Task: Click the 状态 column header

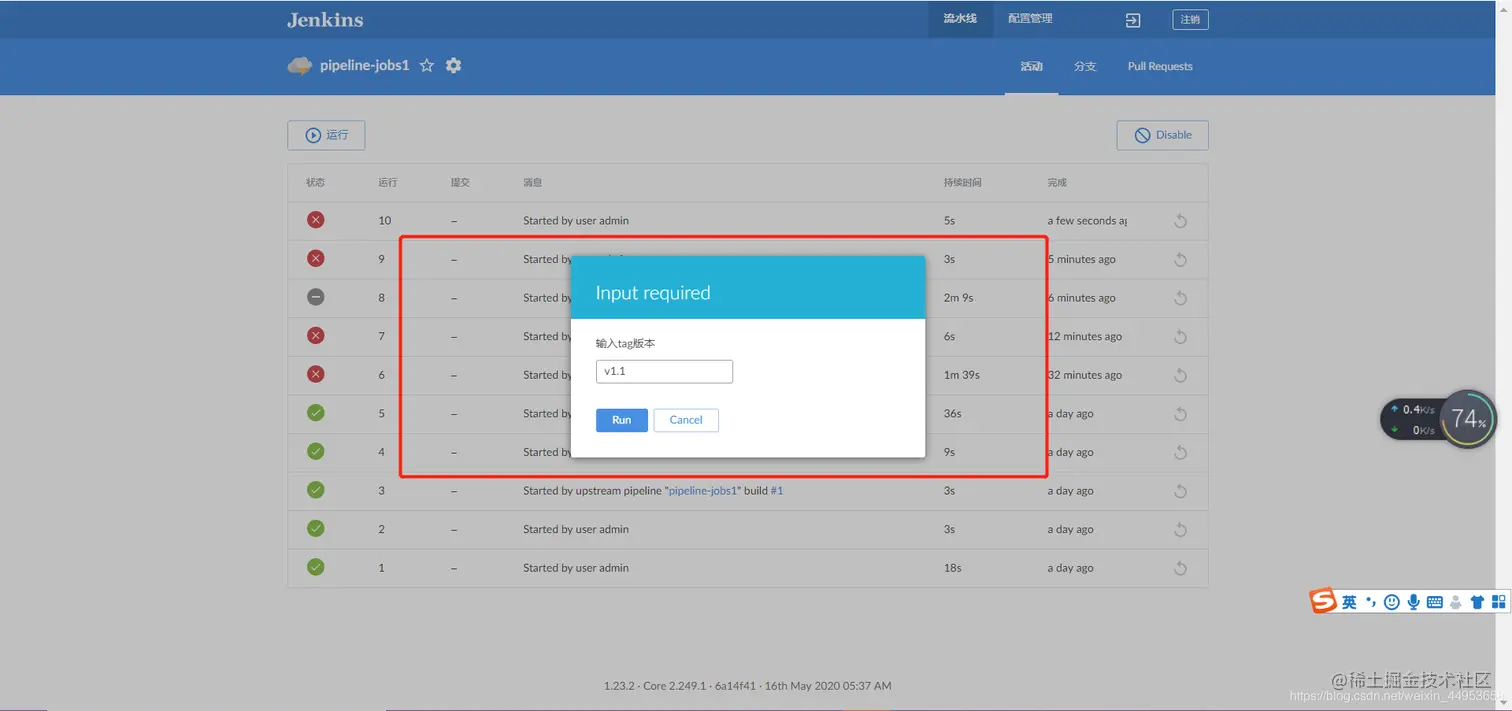Action: pos(316,183)
